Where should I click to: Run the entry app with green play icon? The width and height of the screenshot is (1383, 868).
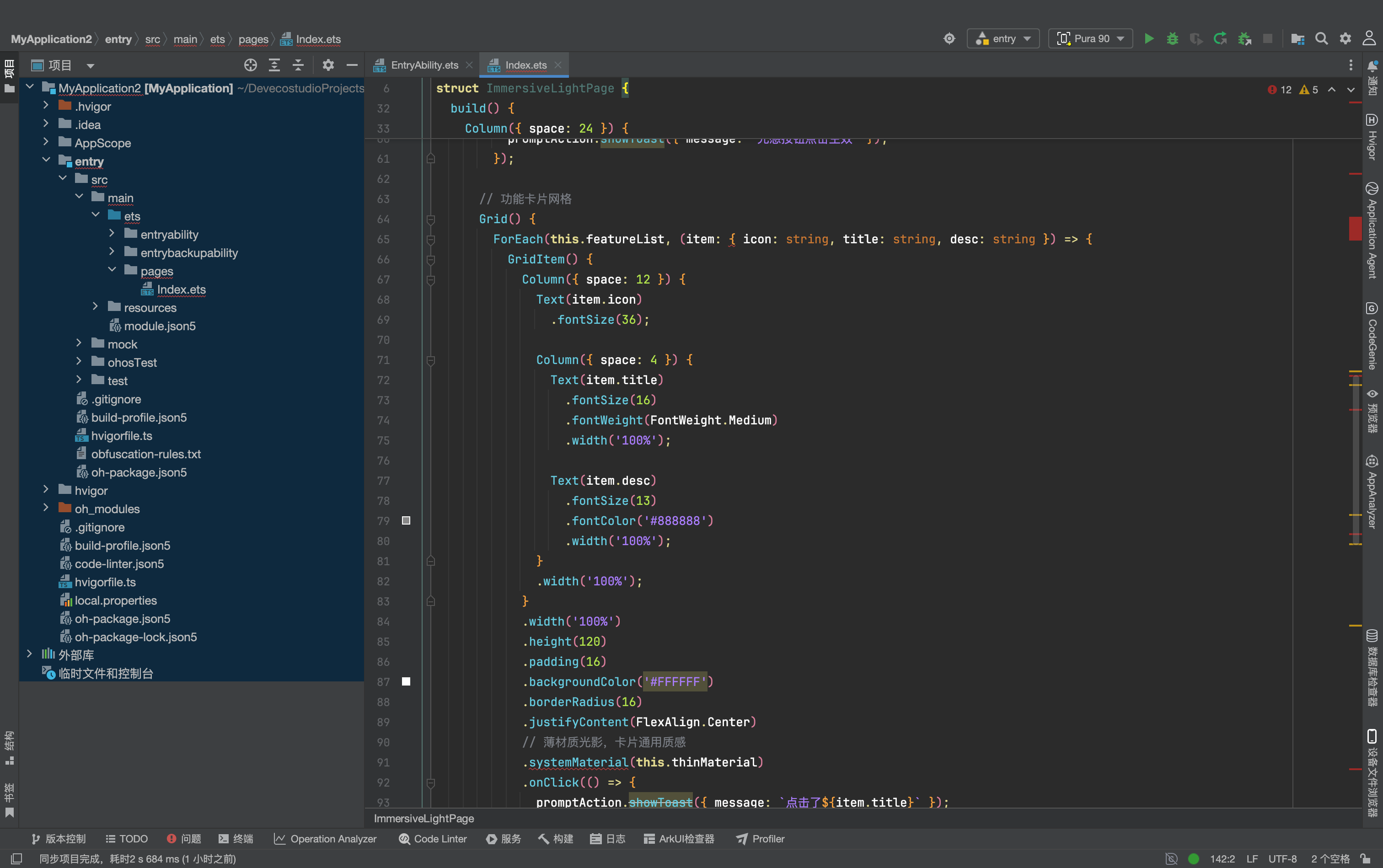click(x=1149, y=38)
